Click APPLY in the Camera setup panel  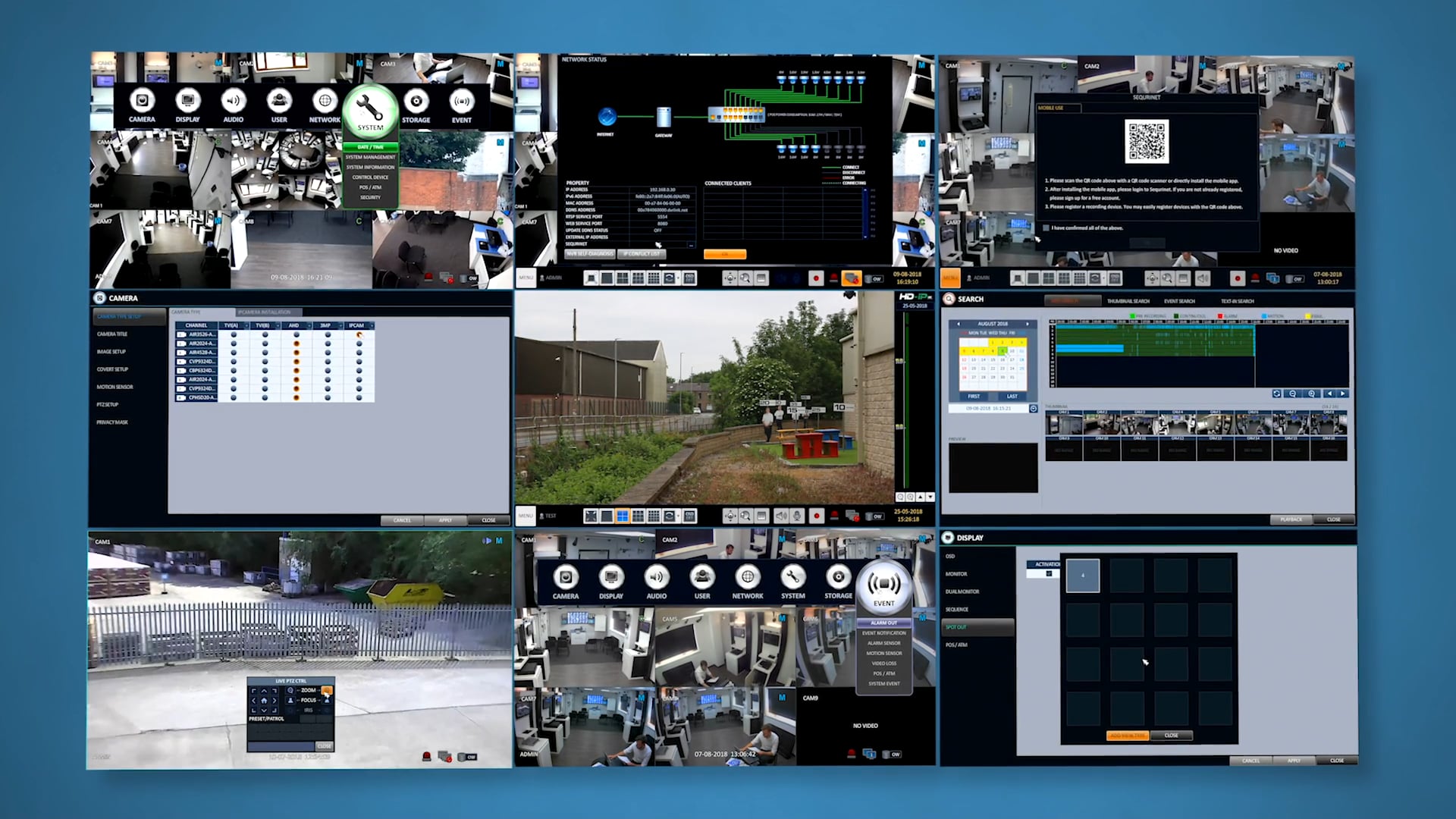coord(446,519)
